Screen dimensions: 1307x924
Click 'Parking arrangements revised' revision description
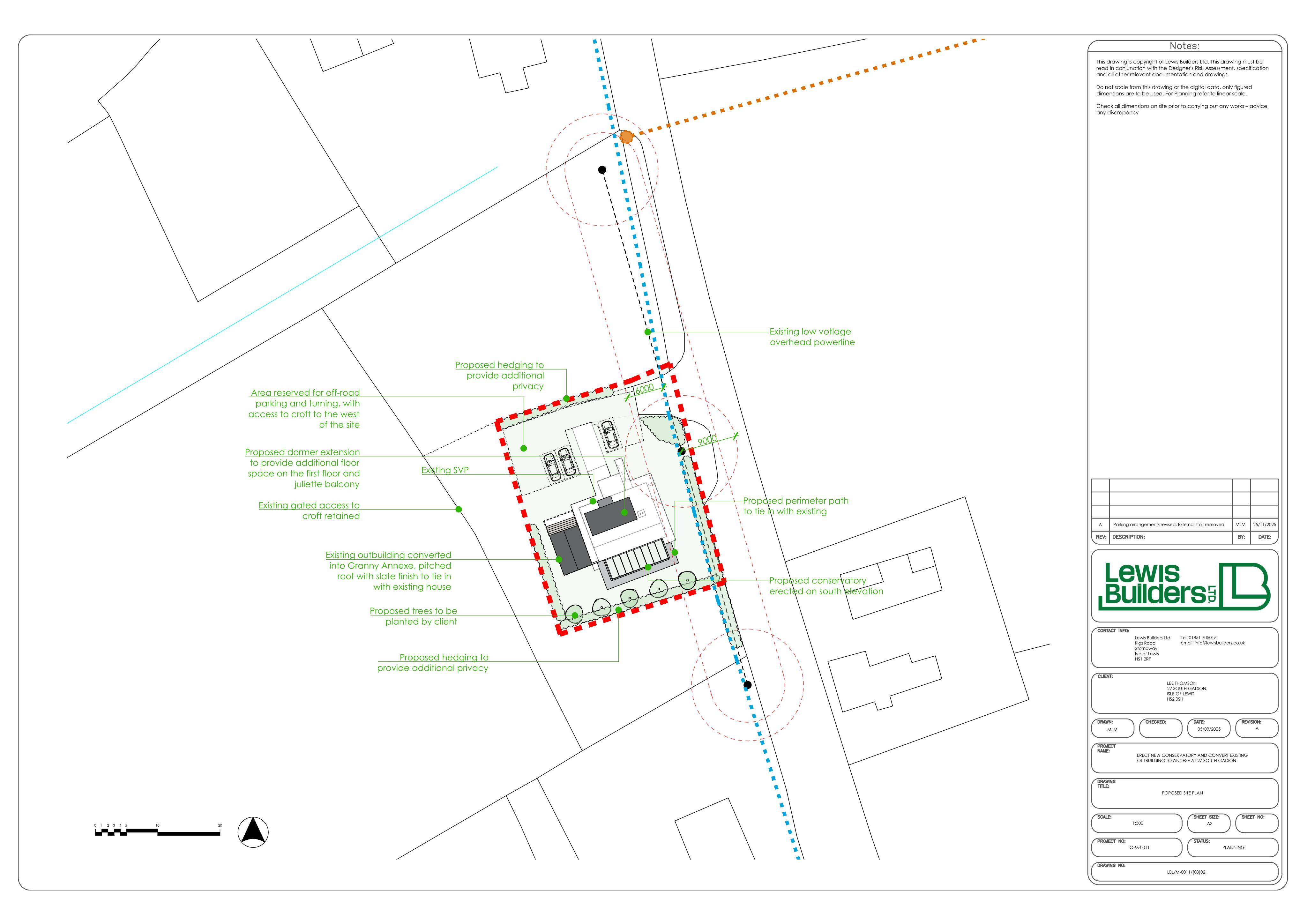coord(1168,525)
